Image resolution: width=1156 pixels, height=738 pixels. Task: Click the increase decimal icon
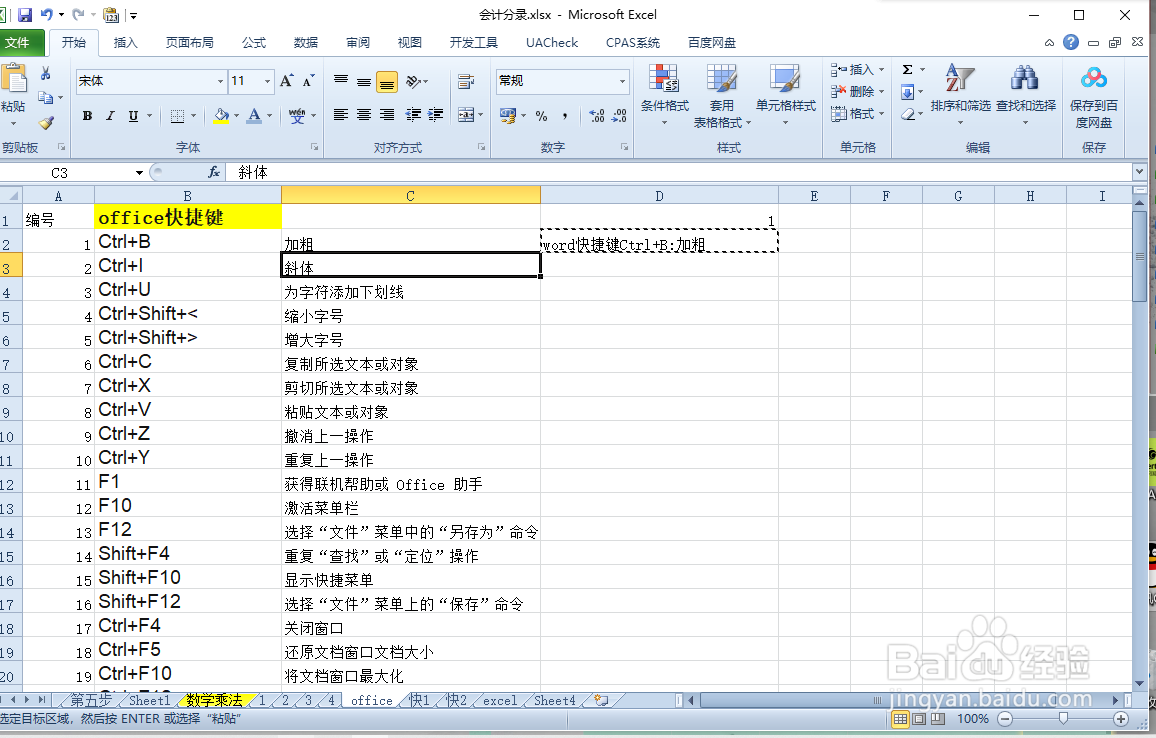tap(597, 116)
